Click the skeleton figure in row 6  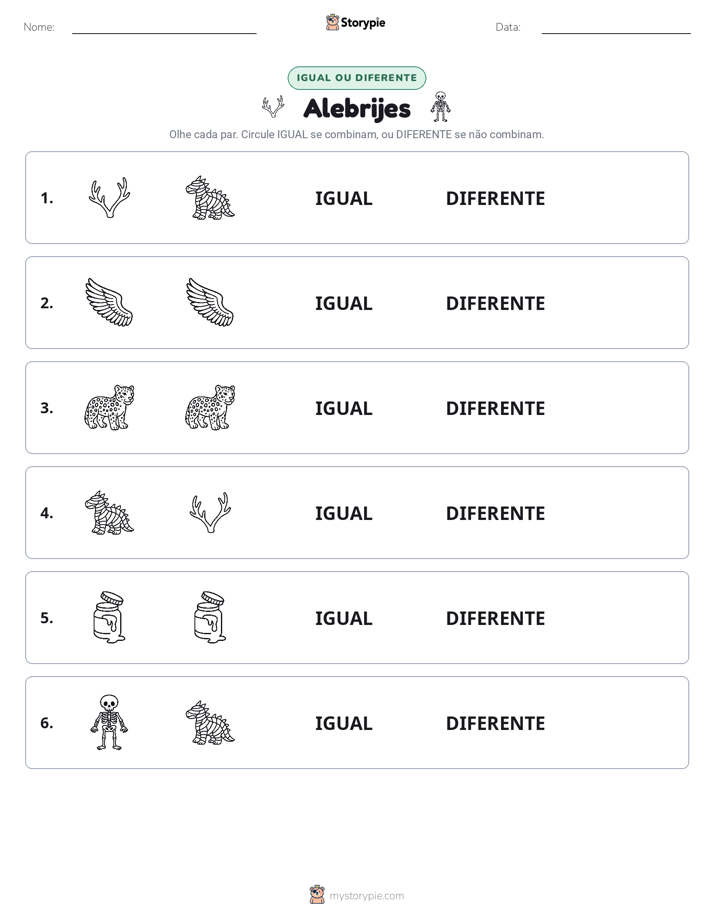[109, 722]
